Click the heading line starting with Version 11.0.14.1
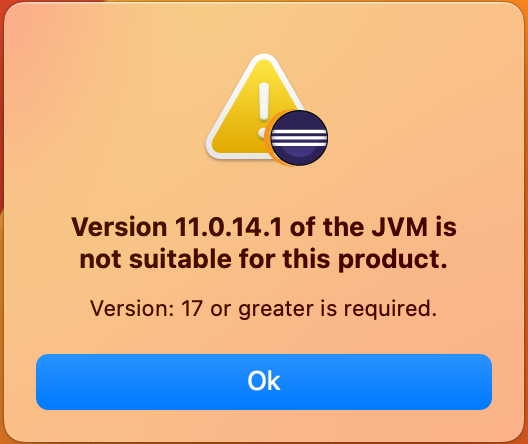The image size is (528, 444). [264, 227]
